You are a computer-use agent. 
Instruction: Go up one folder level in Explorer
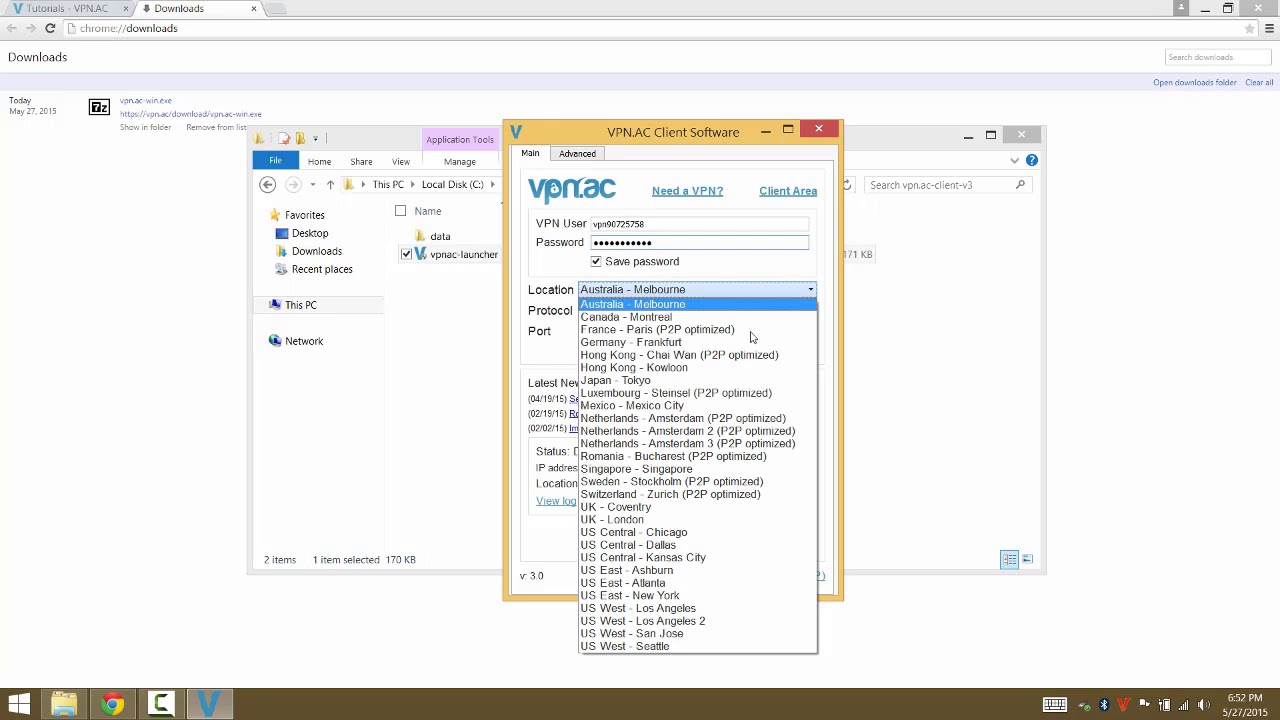(330, 184)
